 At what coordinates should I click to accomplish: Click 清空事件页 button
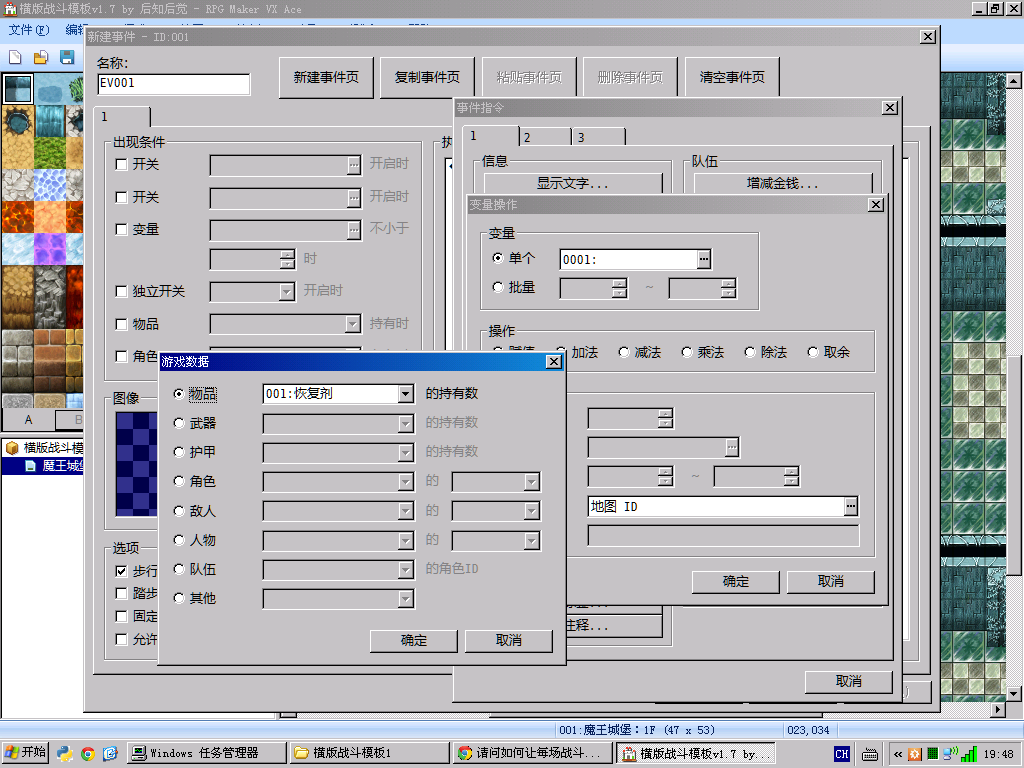point(731,78)
